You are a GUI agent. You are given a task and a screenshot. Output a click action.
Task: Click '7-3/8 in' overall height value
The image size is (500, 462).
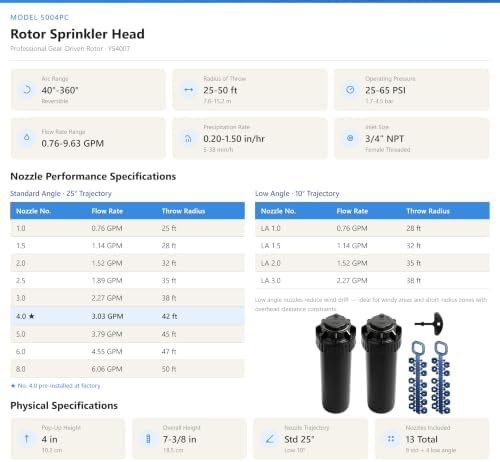tap(179, 439)
